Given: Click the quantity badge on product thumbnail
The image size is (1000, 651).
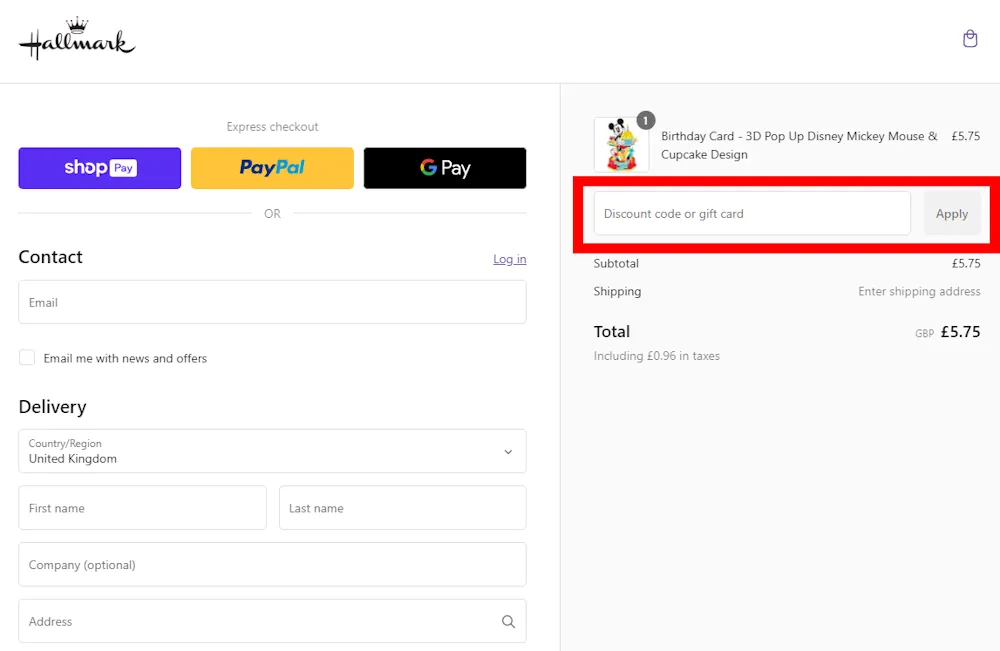Looking at the screenshot, I should tap(646, 121).
